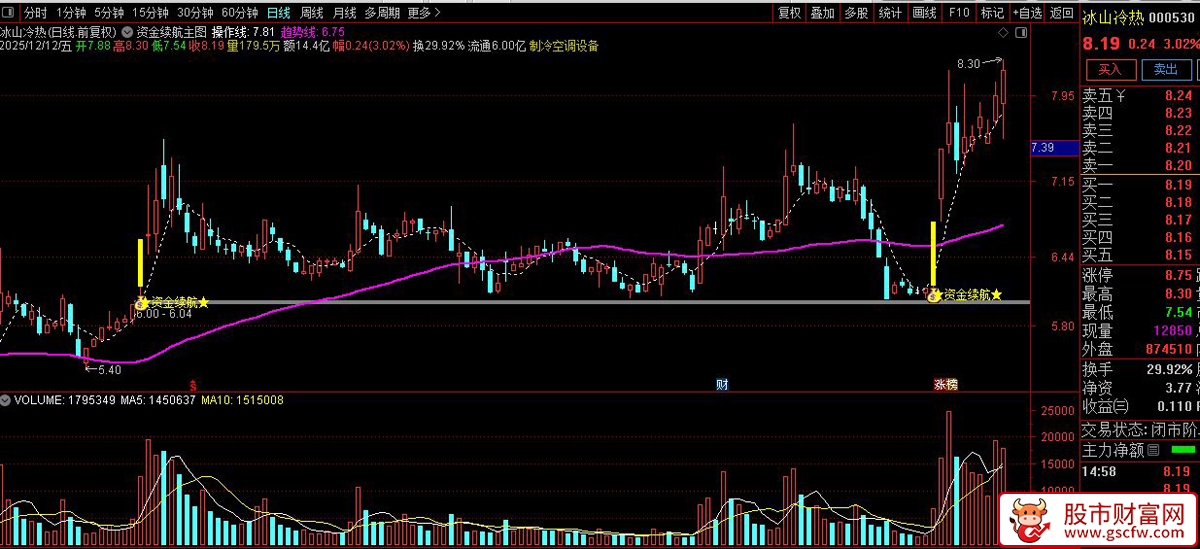
Task: Open the 画线 drawing tool
Action: 924,13
